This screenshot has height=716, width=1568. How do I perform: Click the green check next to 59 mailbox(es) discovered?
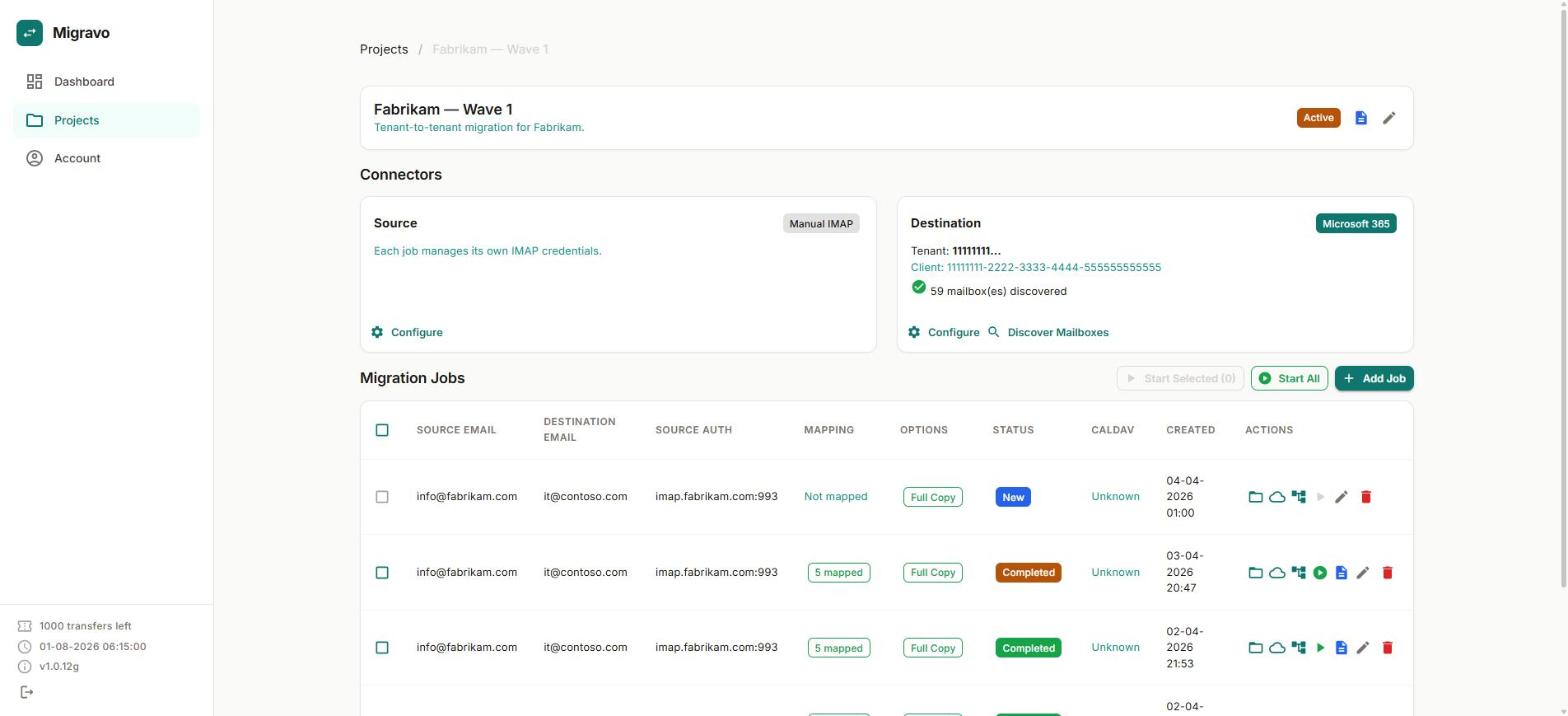click(x=919, y=288)
